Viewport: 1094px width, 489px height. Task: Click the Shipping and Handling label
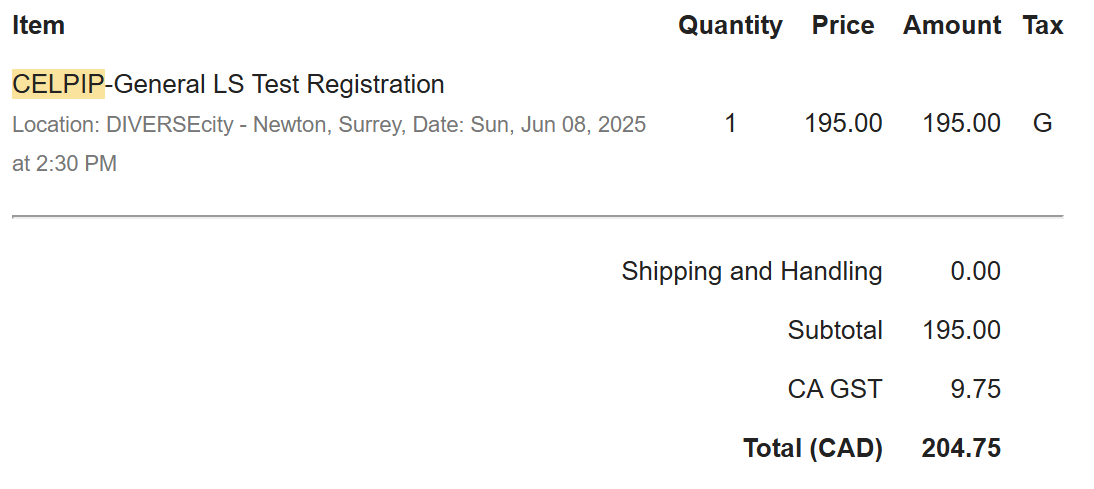click(x=752, y=271)
